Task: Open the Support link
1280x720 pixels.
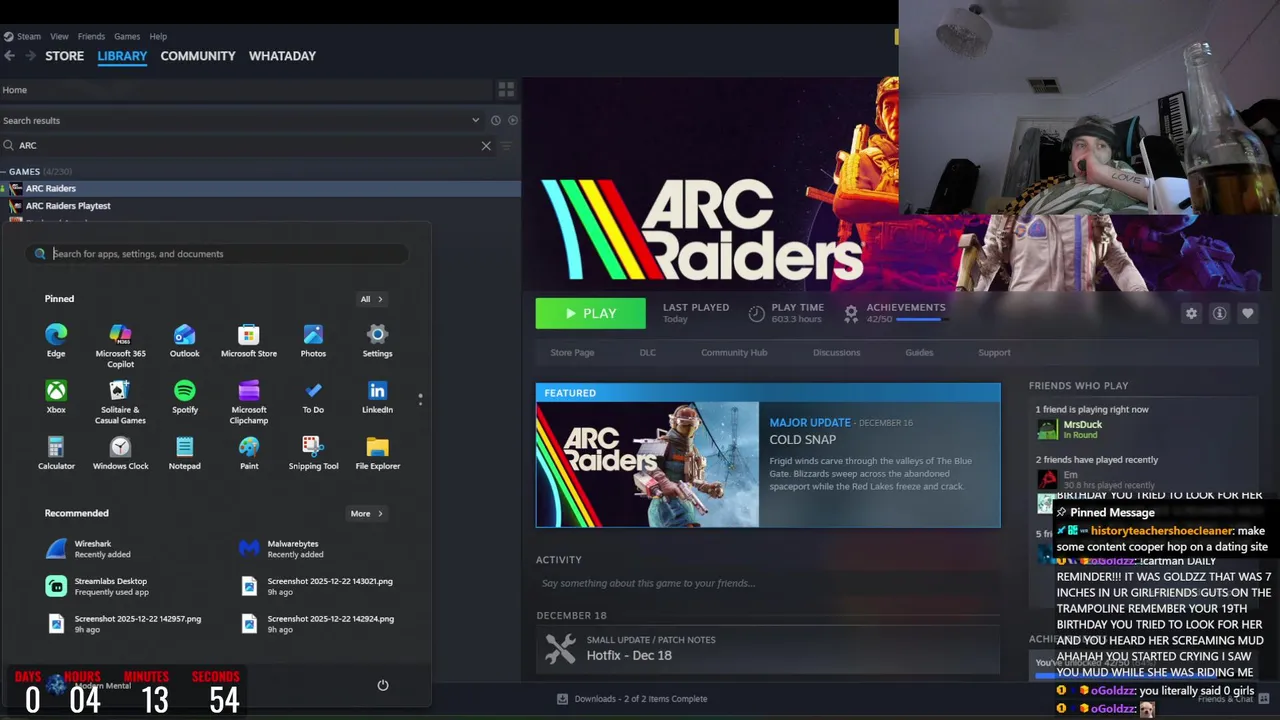Action: (994, 352)
